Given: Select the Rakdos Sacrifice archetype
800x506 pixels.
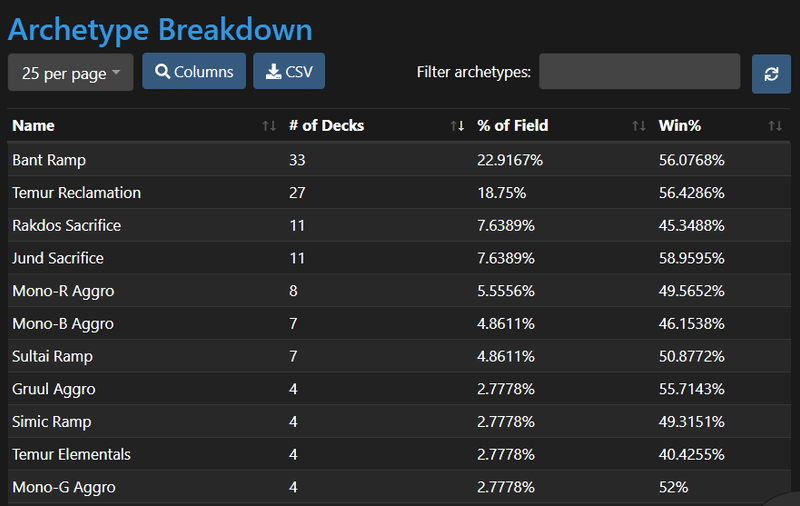Looking at the screenshot, I should pyautogui.click(x=66, y=225).
